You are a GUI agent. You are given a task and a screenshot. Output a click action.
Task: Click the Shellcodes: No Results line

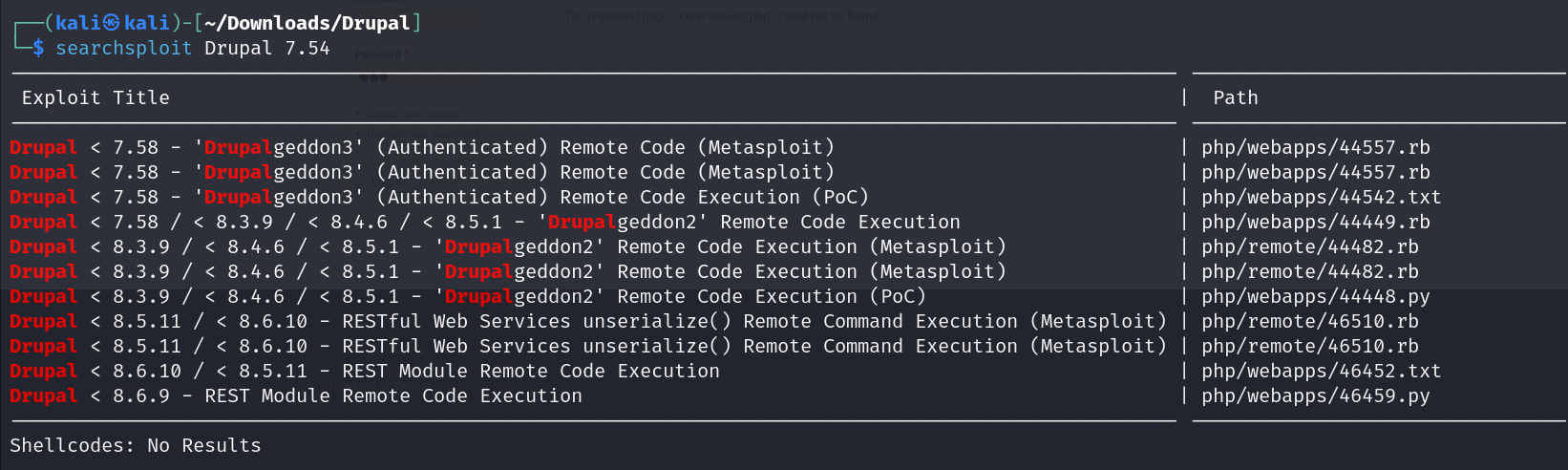pyautogui.click(x=135, y=445)
